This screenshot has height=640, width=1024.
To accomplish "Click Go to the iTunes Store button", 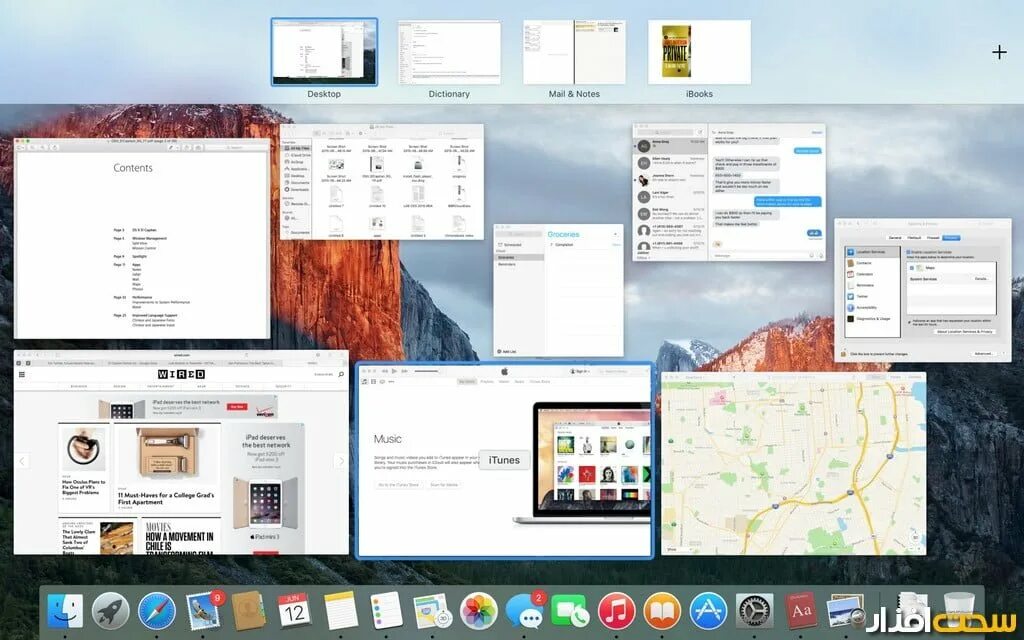I will point(398,485).
